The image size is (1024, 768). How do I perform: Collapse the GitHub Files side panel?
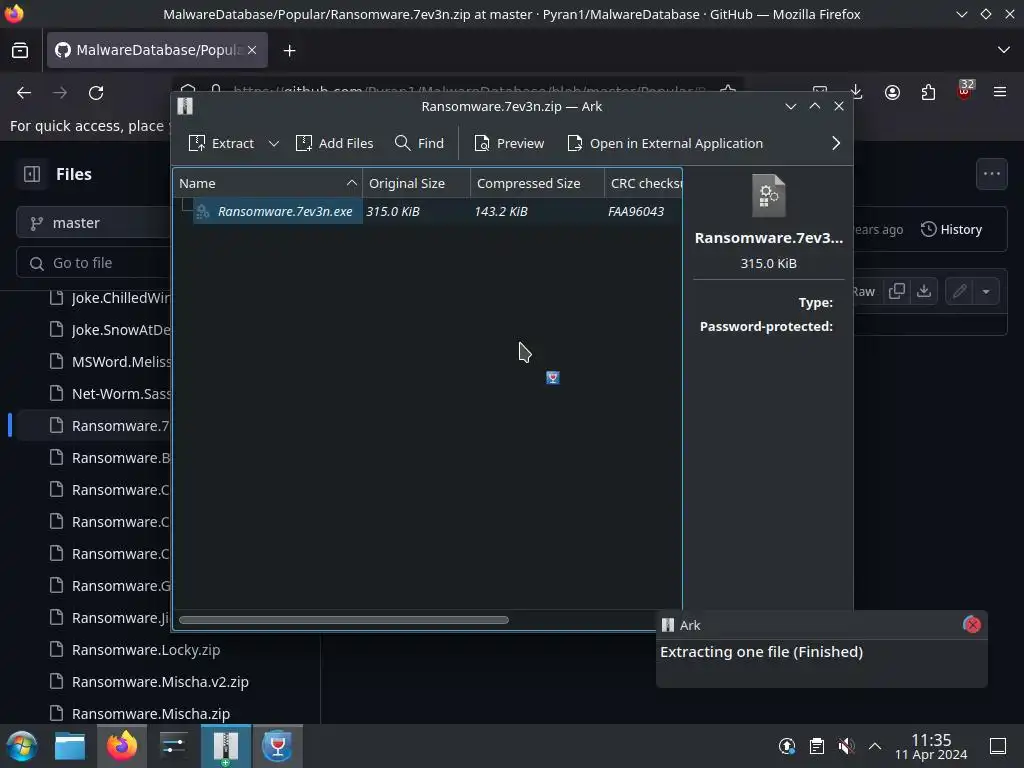(32, 174)
